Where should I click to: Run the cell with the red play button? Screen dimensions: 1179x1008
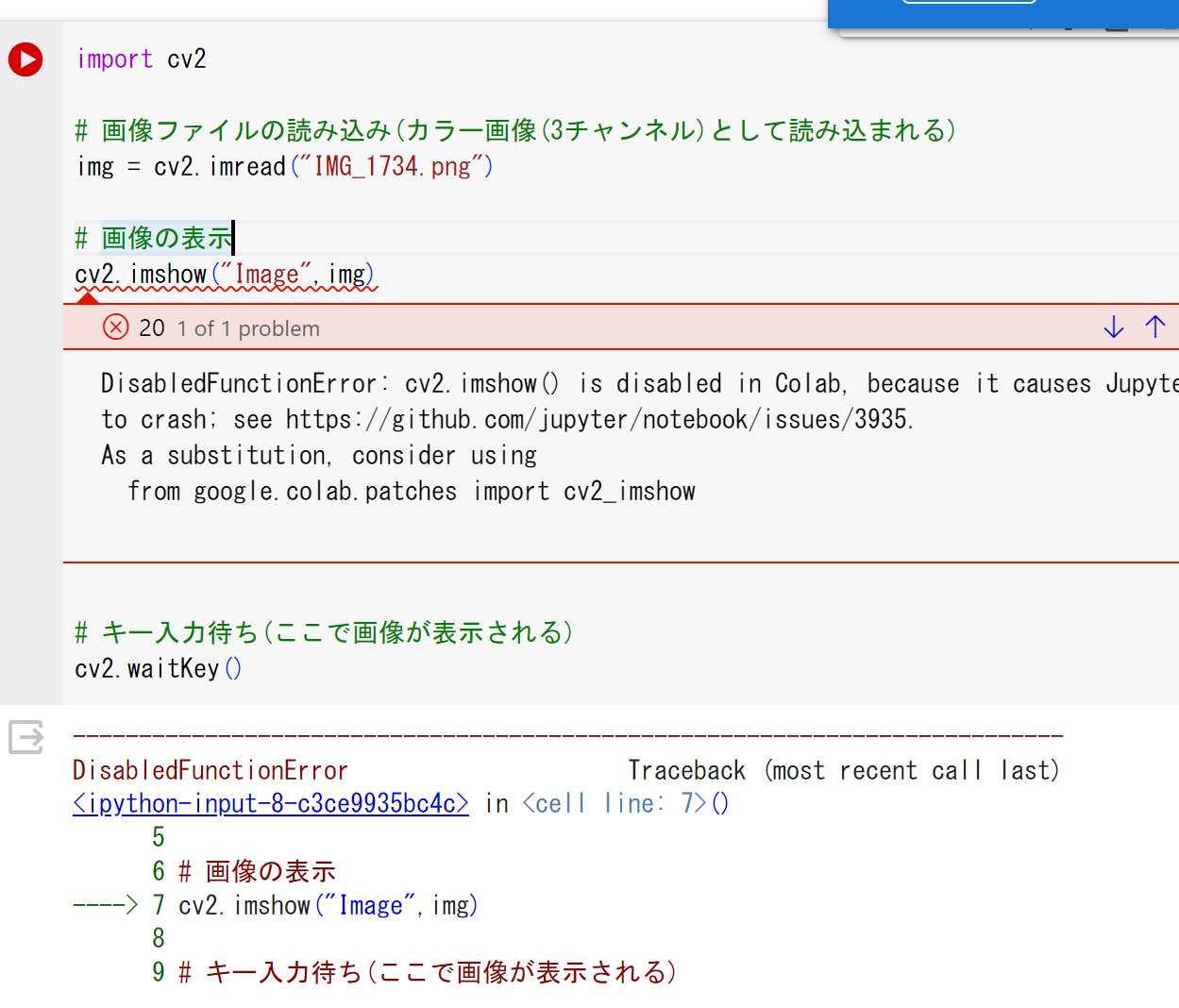click(25, 59)
